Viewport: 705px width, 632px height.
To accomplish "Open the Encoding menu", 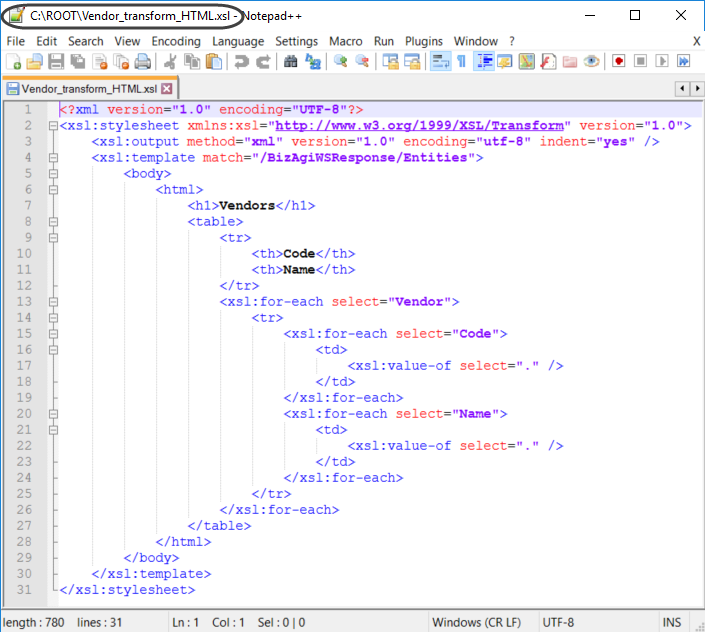I will (176, 41).
